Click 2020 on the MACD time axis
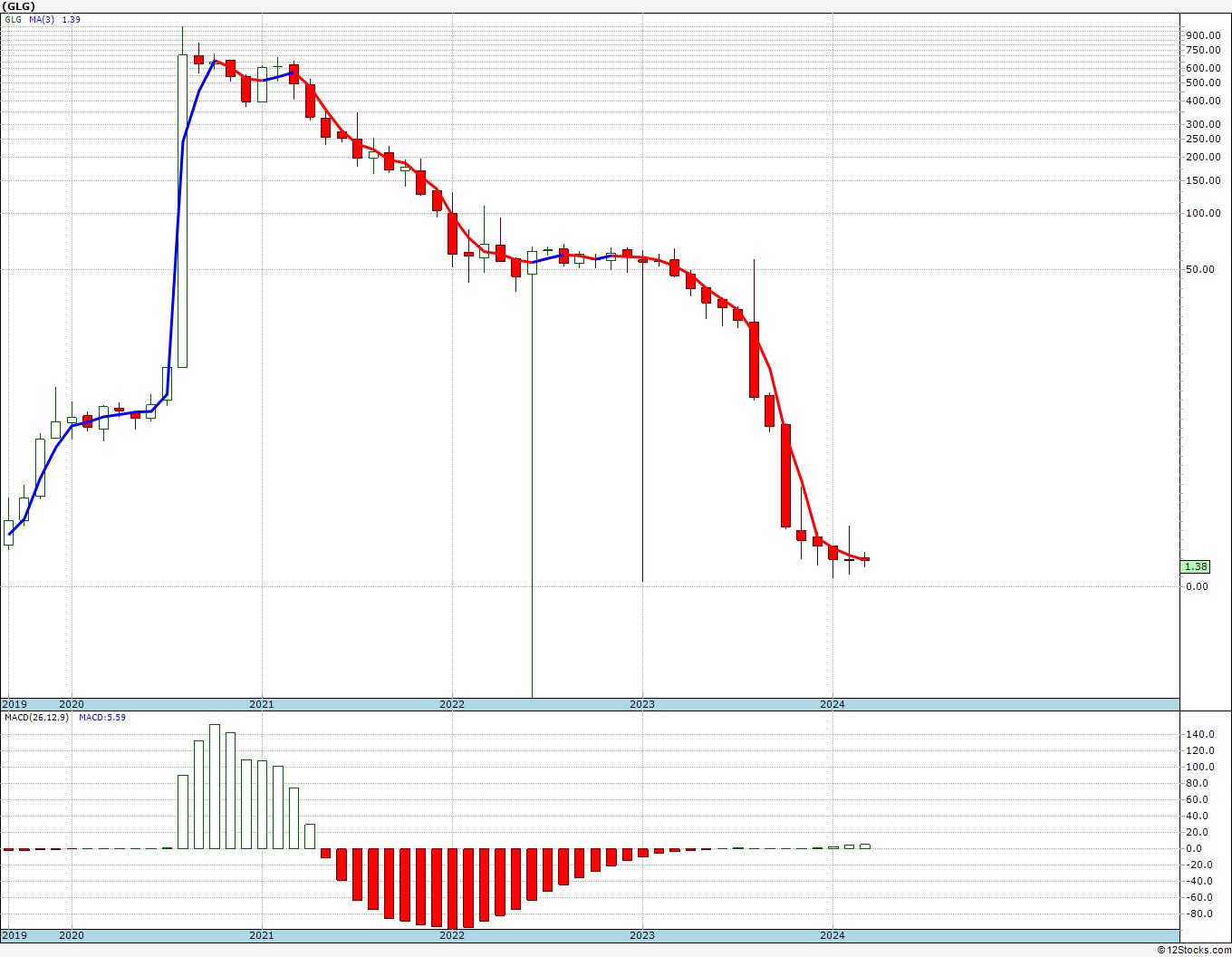Image resolution: width=1232 pixels, height=957 pixels. [71, 934]
